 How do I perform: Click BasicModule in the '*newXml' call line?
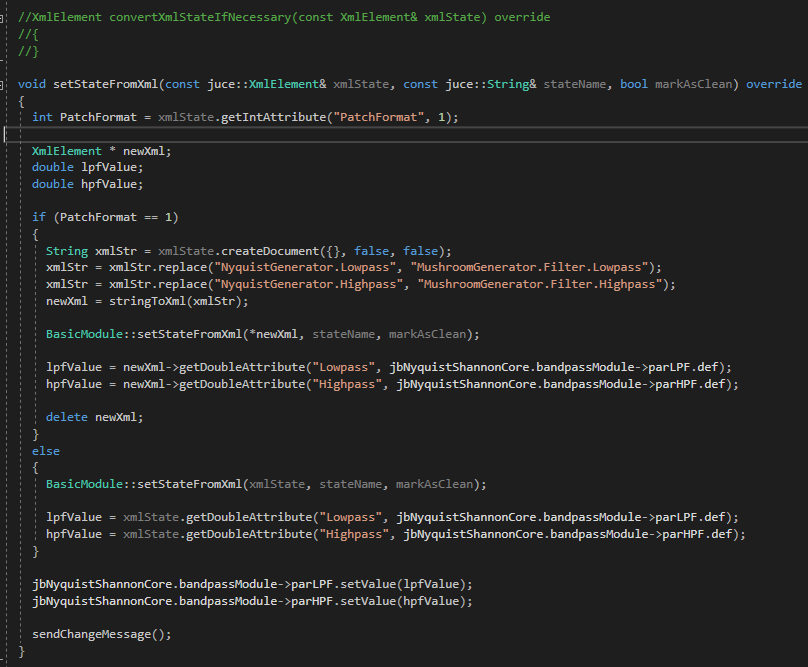85,334
